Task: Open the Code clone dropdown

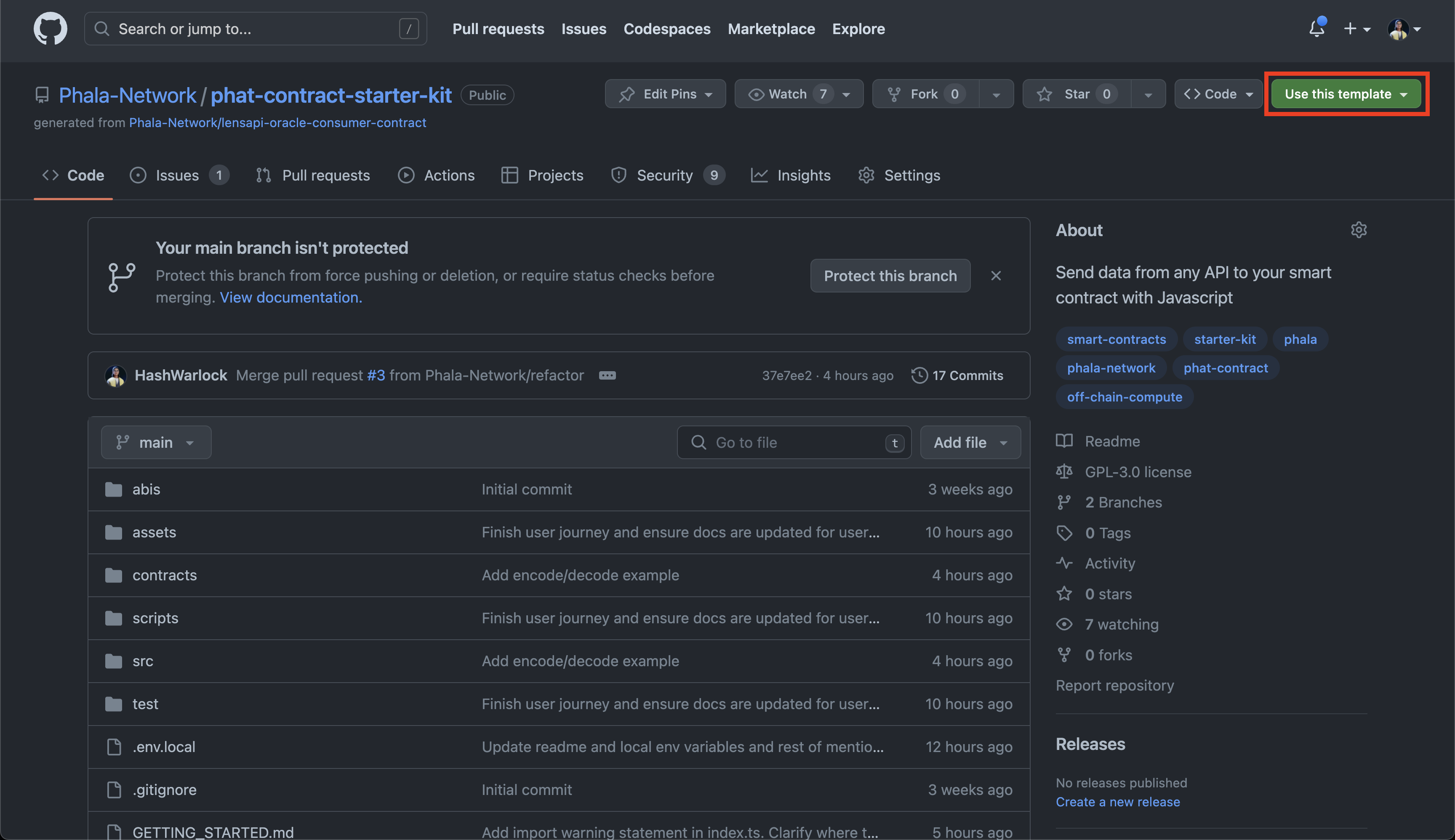Action: 1218,94
